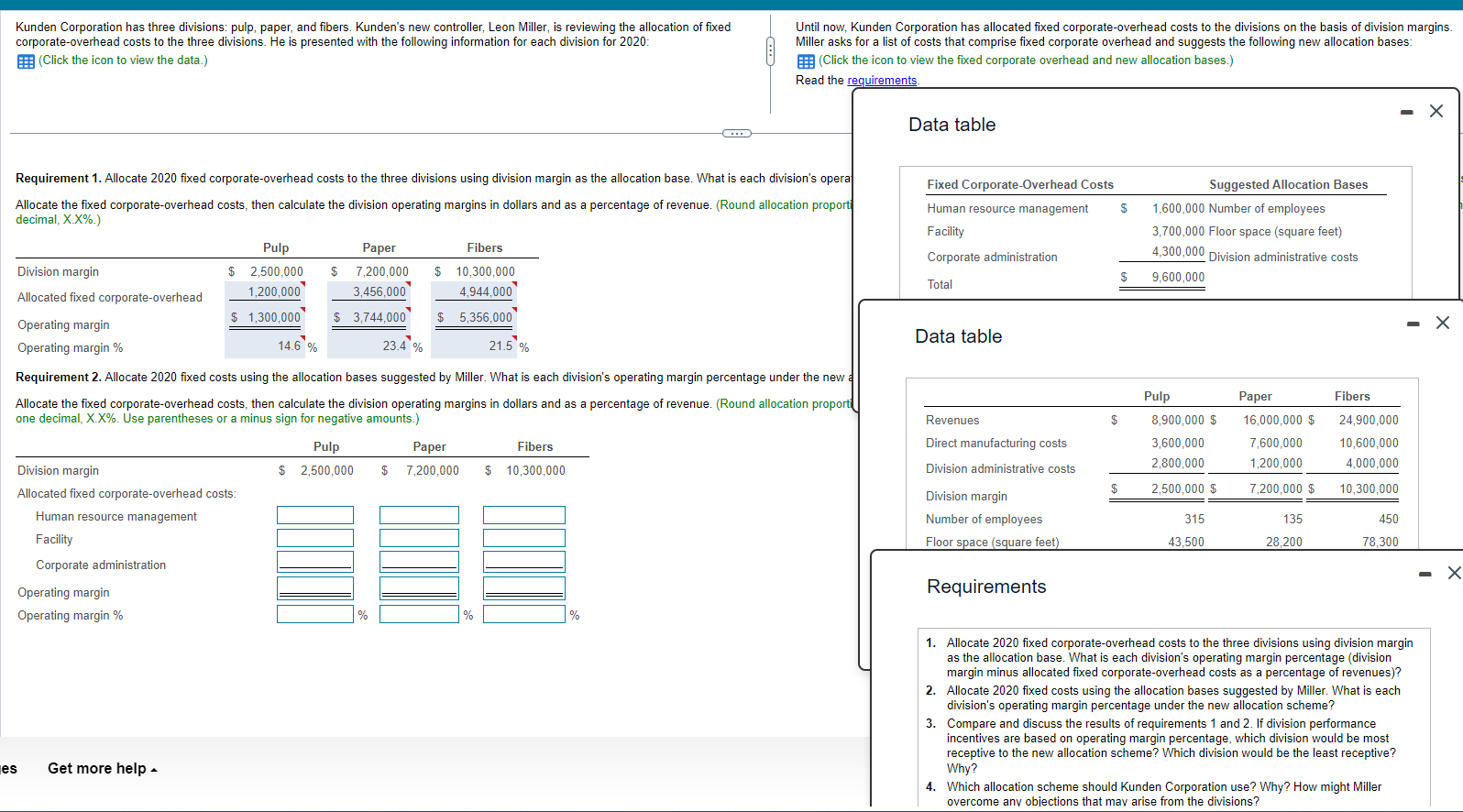The width and height of the screenshot is (1463, 812).
Task: Click the Requirement 2 heading text
Action: (x=59, y=378)
